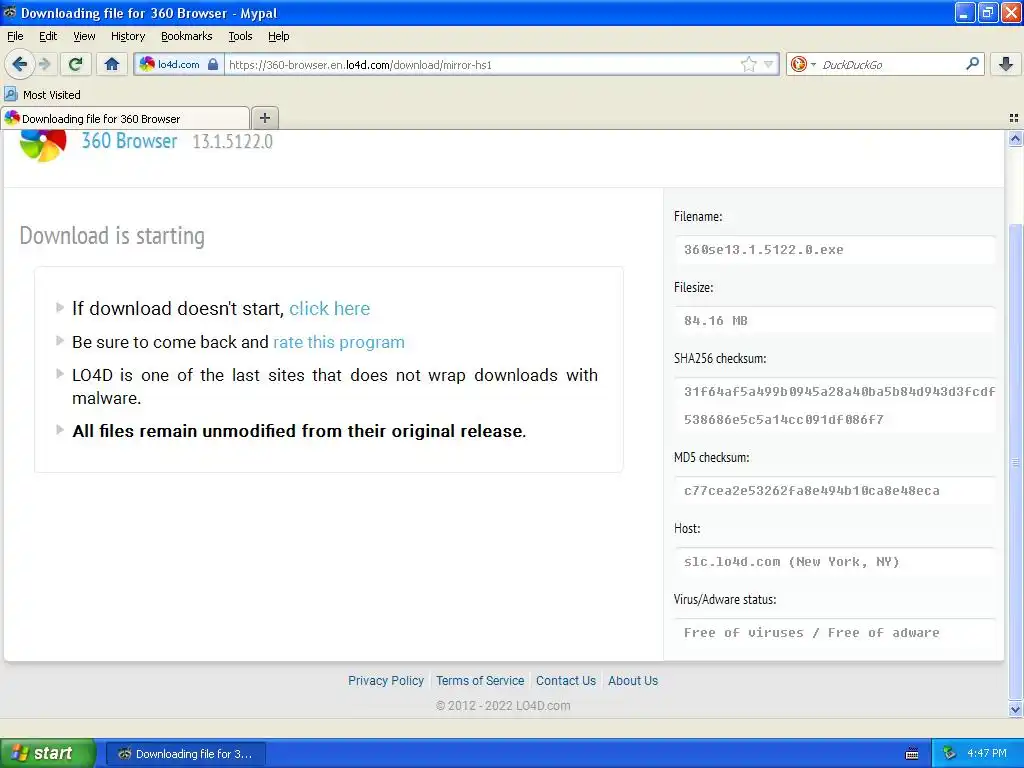Reload the current page
The height and width of the screenshot is (768, 1024).
(x=76, y=64)
